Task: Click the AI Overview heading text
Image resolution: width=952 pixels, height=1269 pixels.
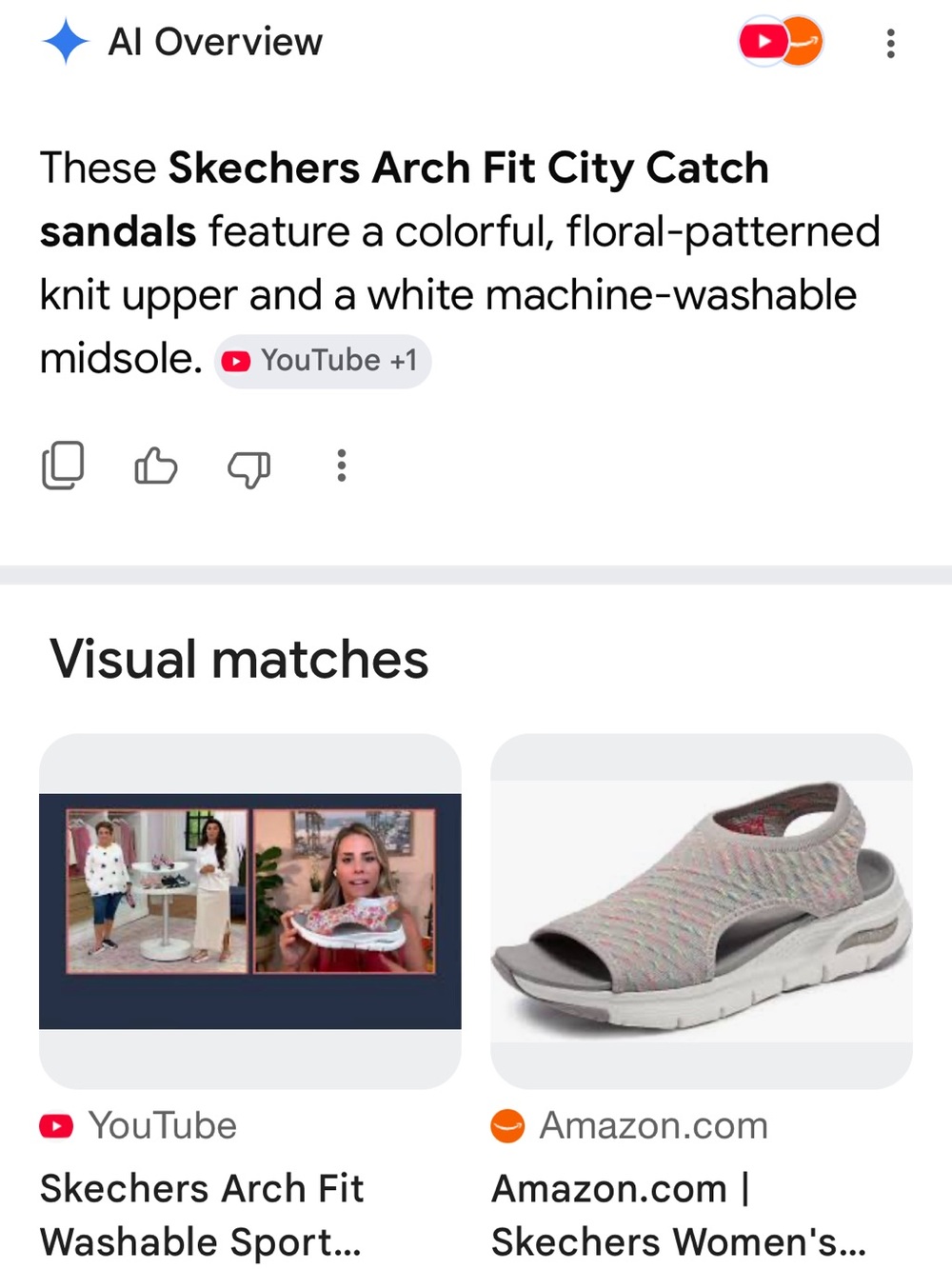Action: point(215,42)
